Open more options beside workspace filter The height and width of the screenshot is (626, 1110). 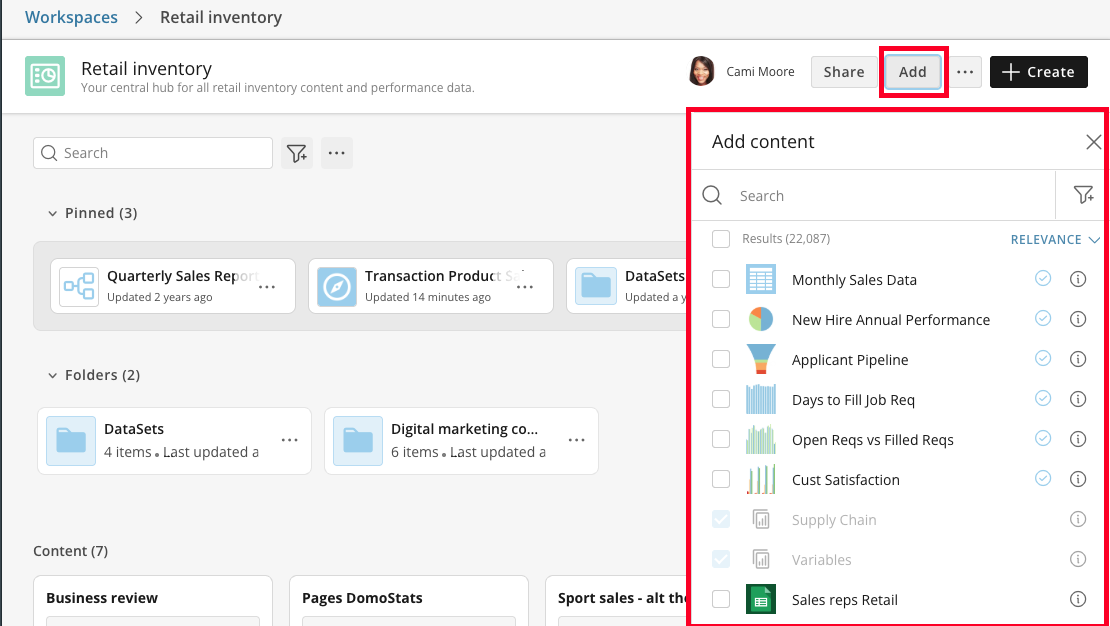click(337, 153)
